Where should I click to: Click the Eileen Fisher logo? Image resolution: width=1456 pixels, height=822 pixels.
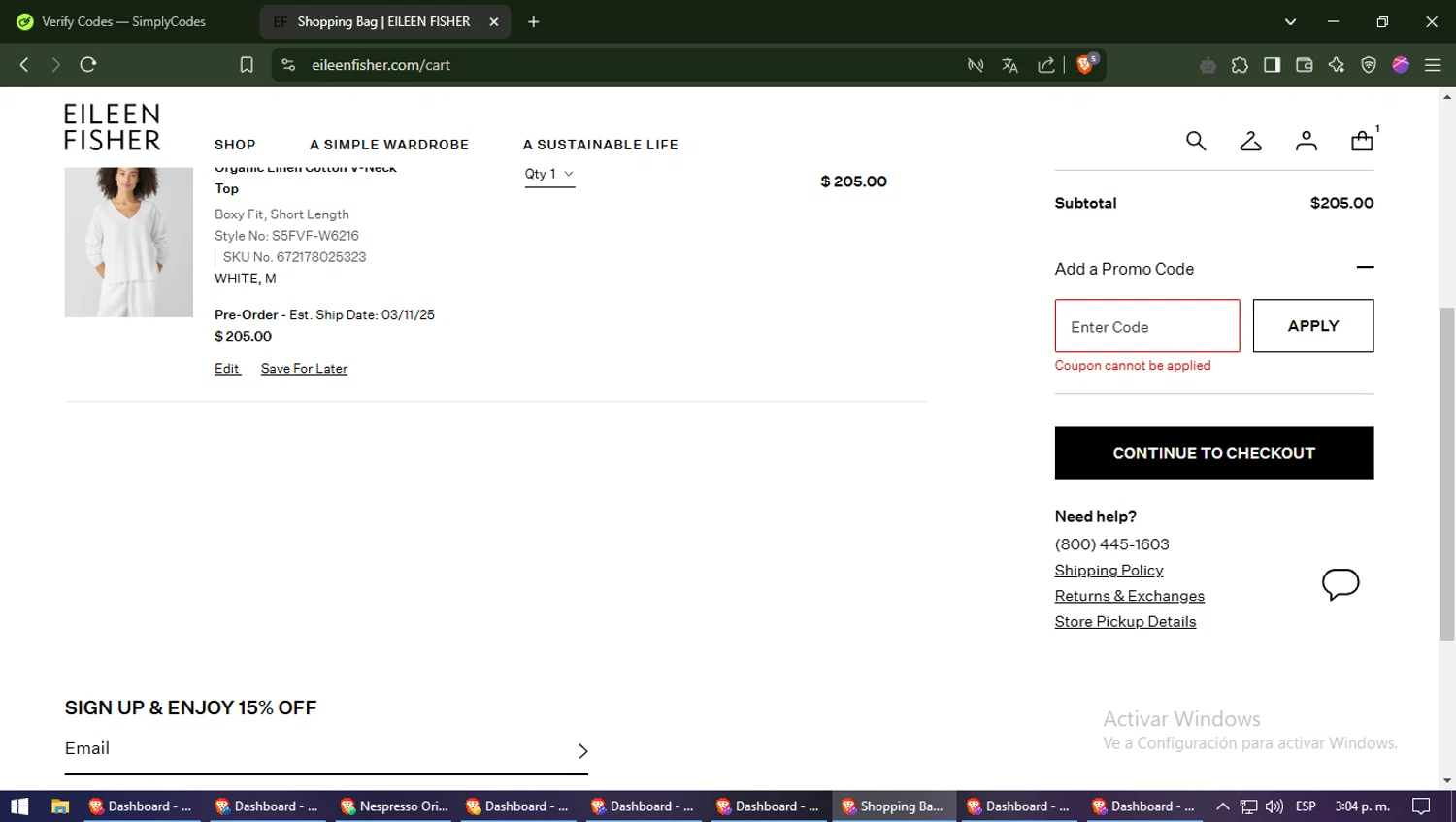tap(112, 127)
